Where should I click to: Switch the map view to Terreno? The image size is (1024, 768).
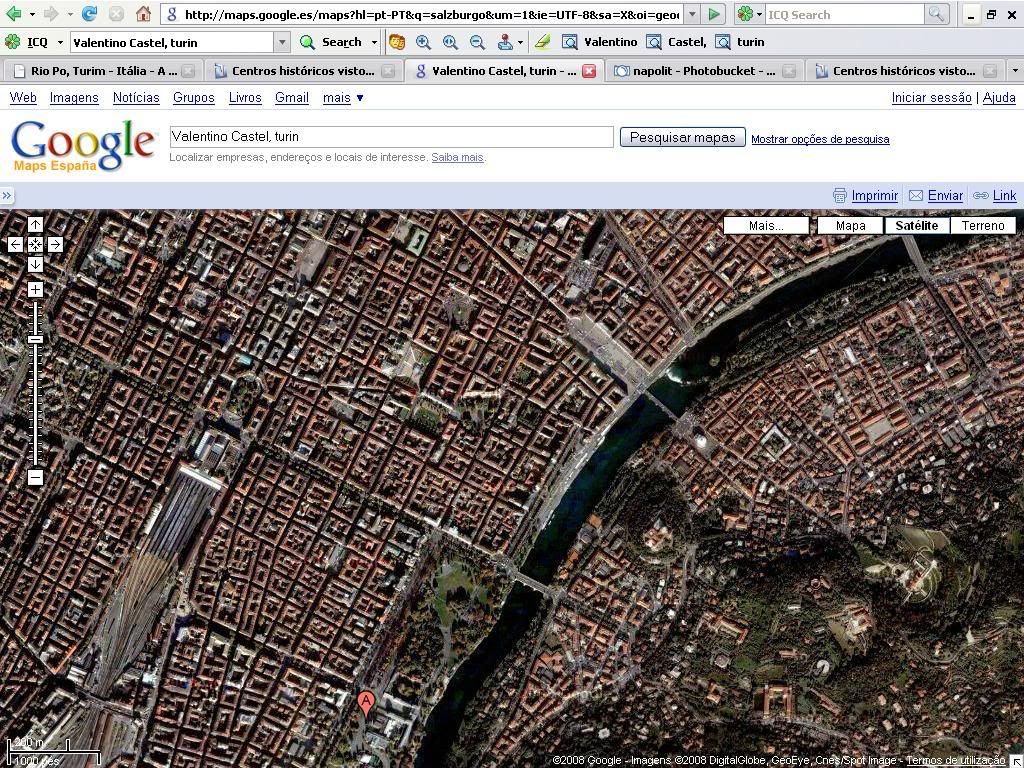point(982,225)
